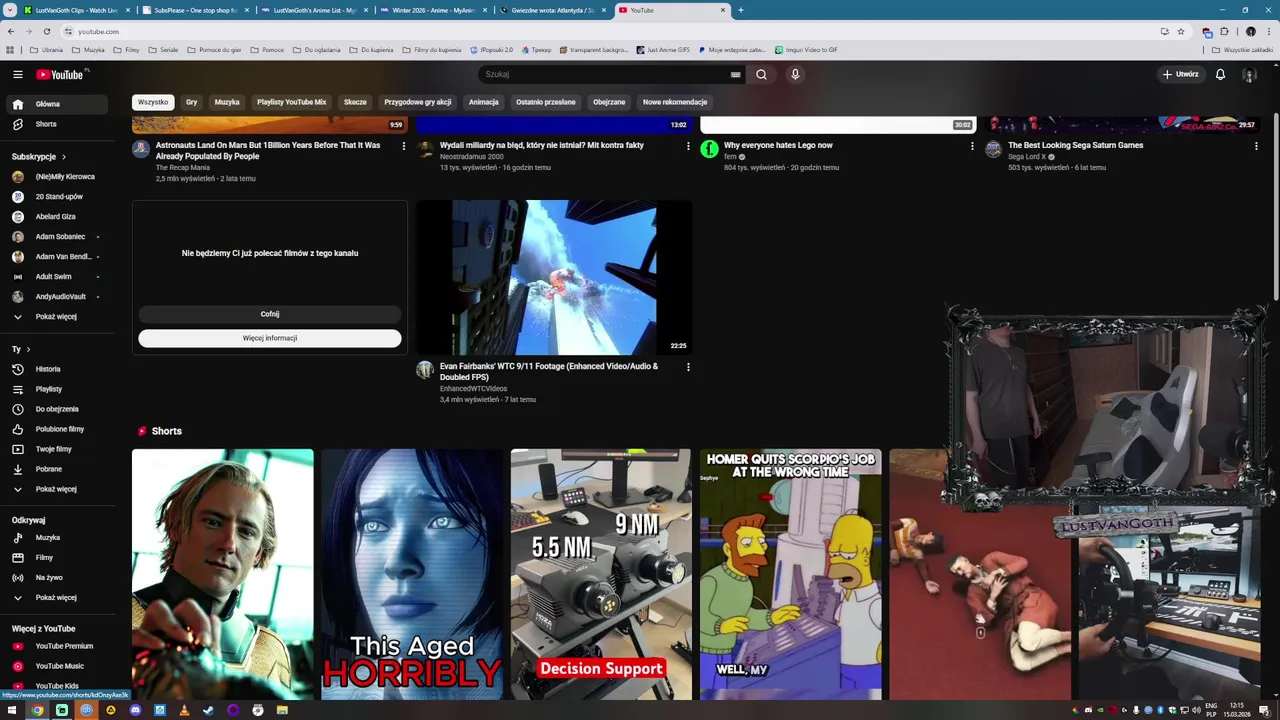Open the YouTube hamburger guide menu
1280x720 pixels.
pos(17,74)
